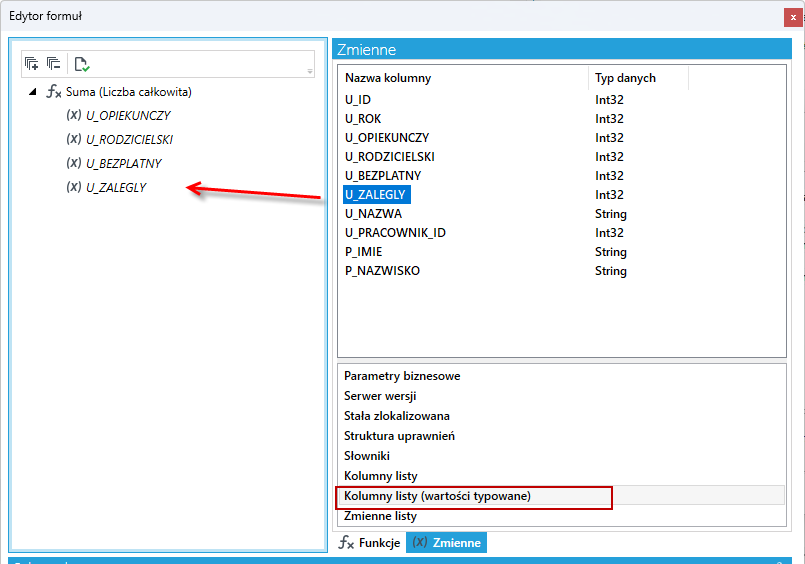Select P_NAZWISKO row in variables list
This screenshot has width=805, height=564.
(382, 270)
